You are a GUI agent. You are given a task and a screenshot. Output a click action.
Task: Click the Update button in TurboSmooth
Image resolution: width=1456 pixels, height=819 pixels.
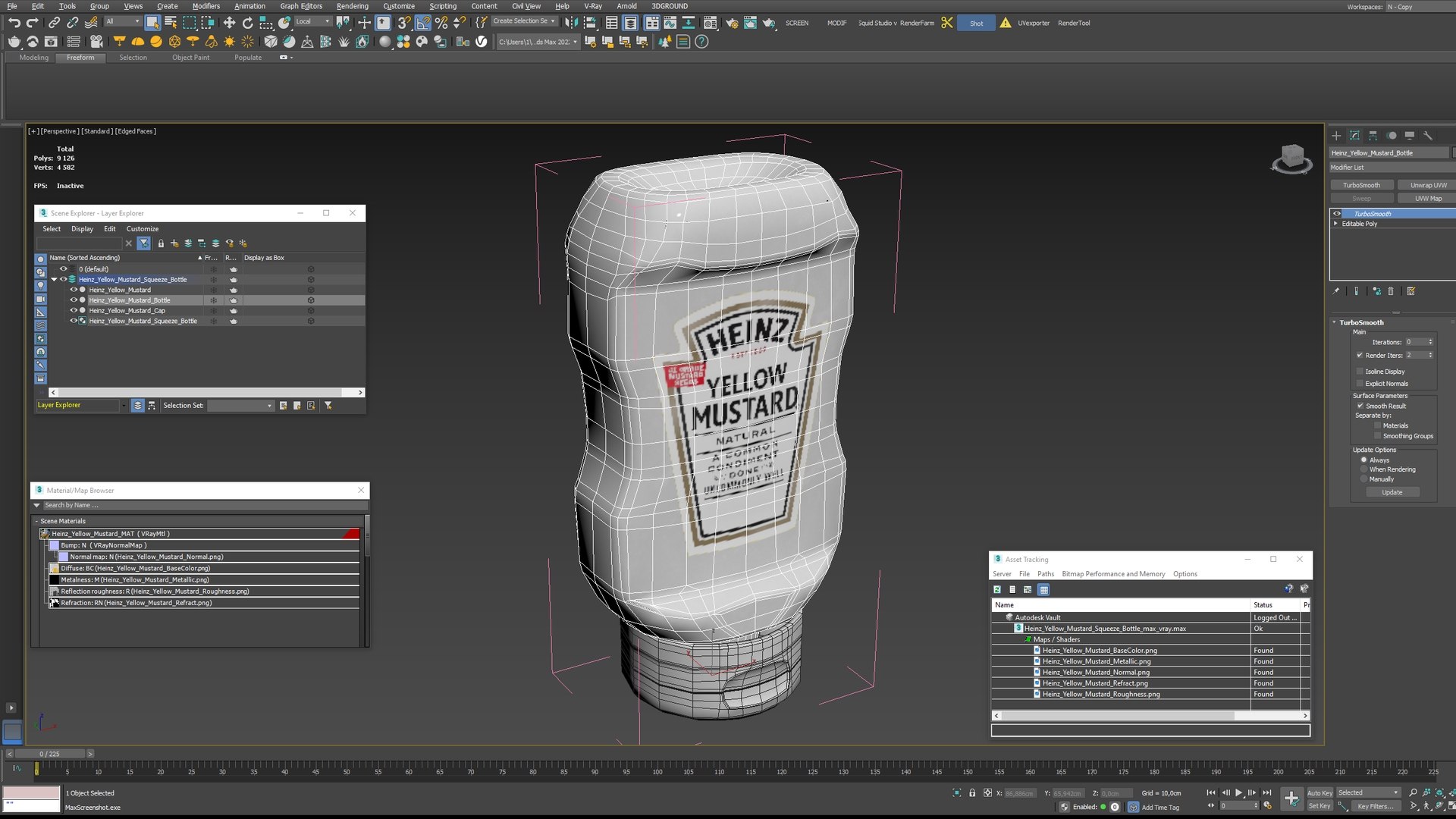coord(1392,492)
